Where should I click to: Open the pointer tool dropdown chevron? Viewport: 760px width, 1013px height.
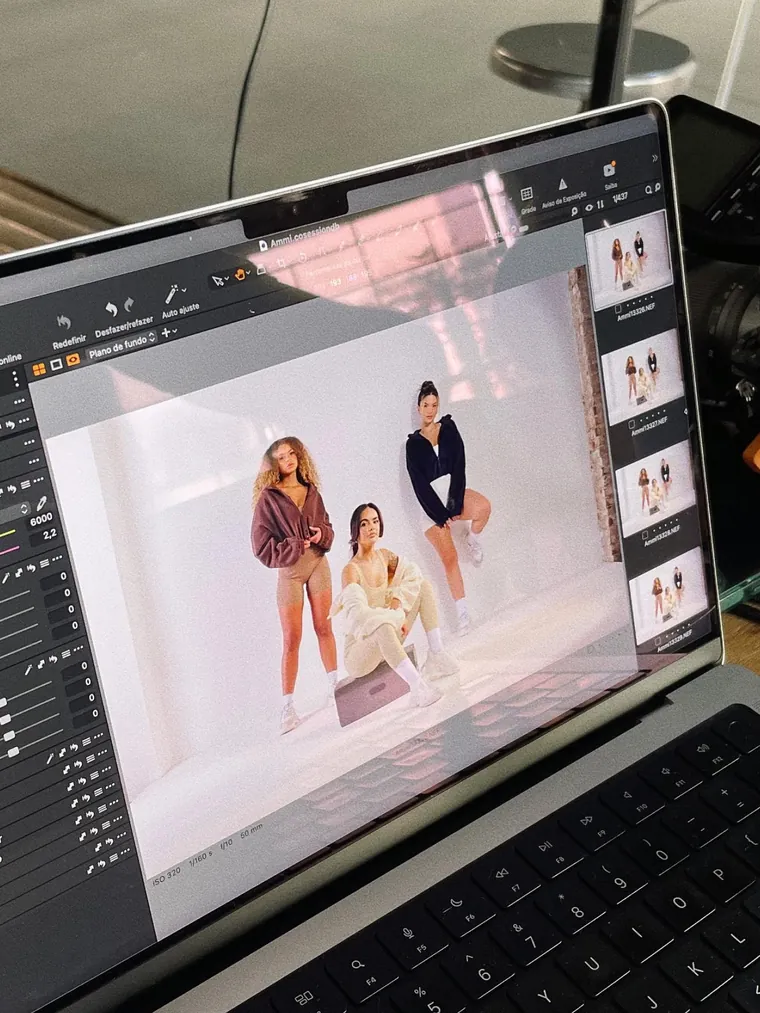pos(227,279)
